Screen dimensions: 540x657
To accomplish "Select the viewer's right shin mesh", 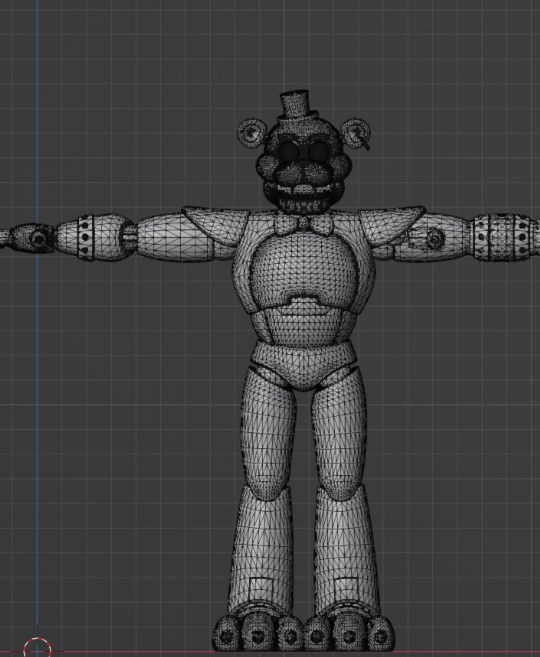I will pyautogui.click(x=345, y=553).
